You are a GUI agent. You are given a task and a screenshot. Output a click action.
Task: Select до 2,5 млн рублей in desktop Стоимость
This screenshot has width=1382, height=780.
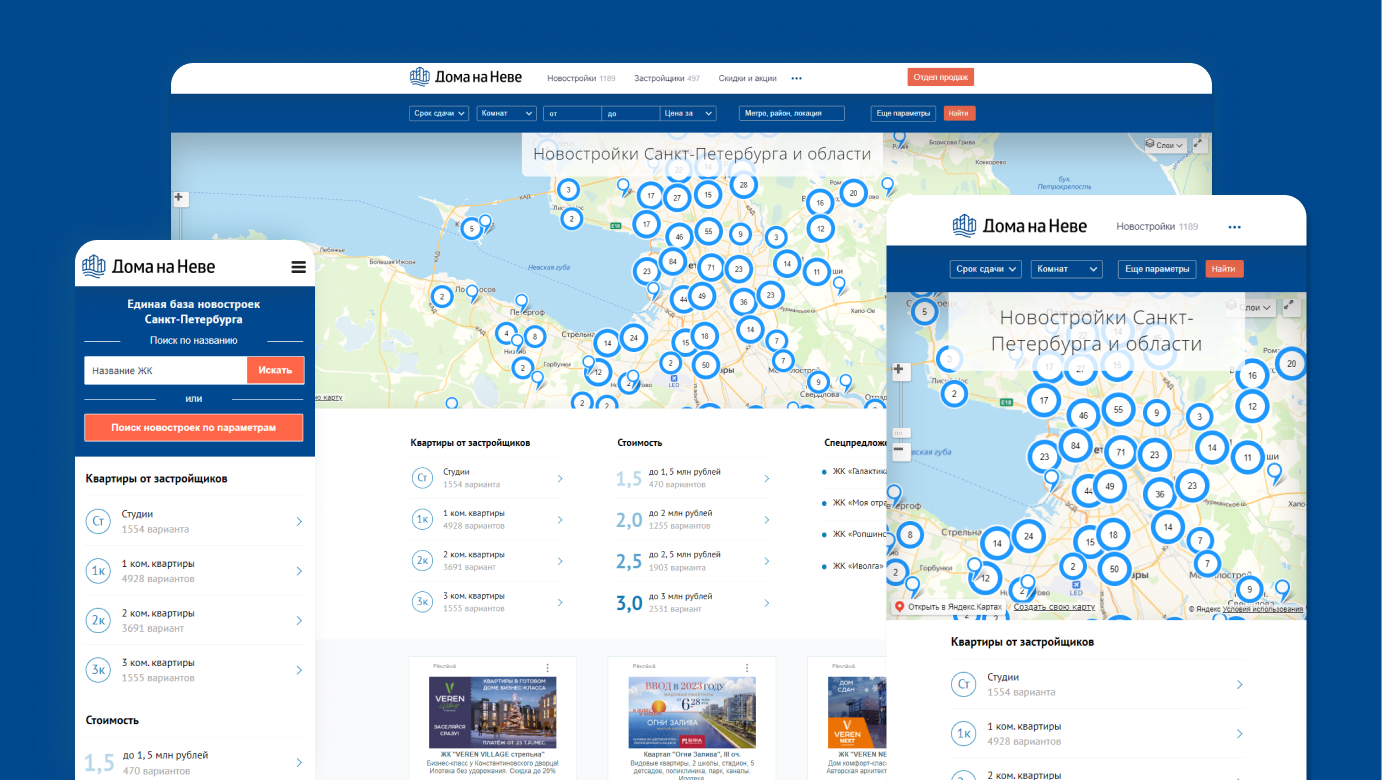coord(694,561)
